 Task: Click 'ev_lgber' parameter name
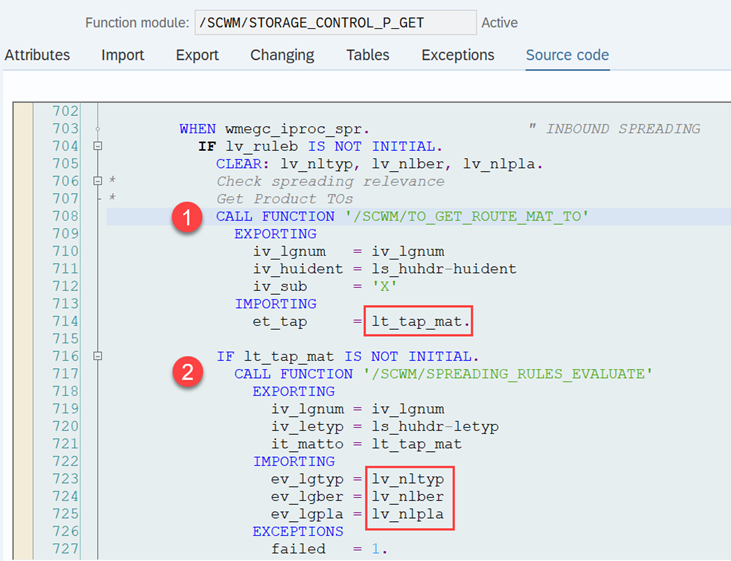tap(307, 497)
